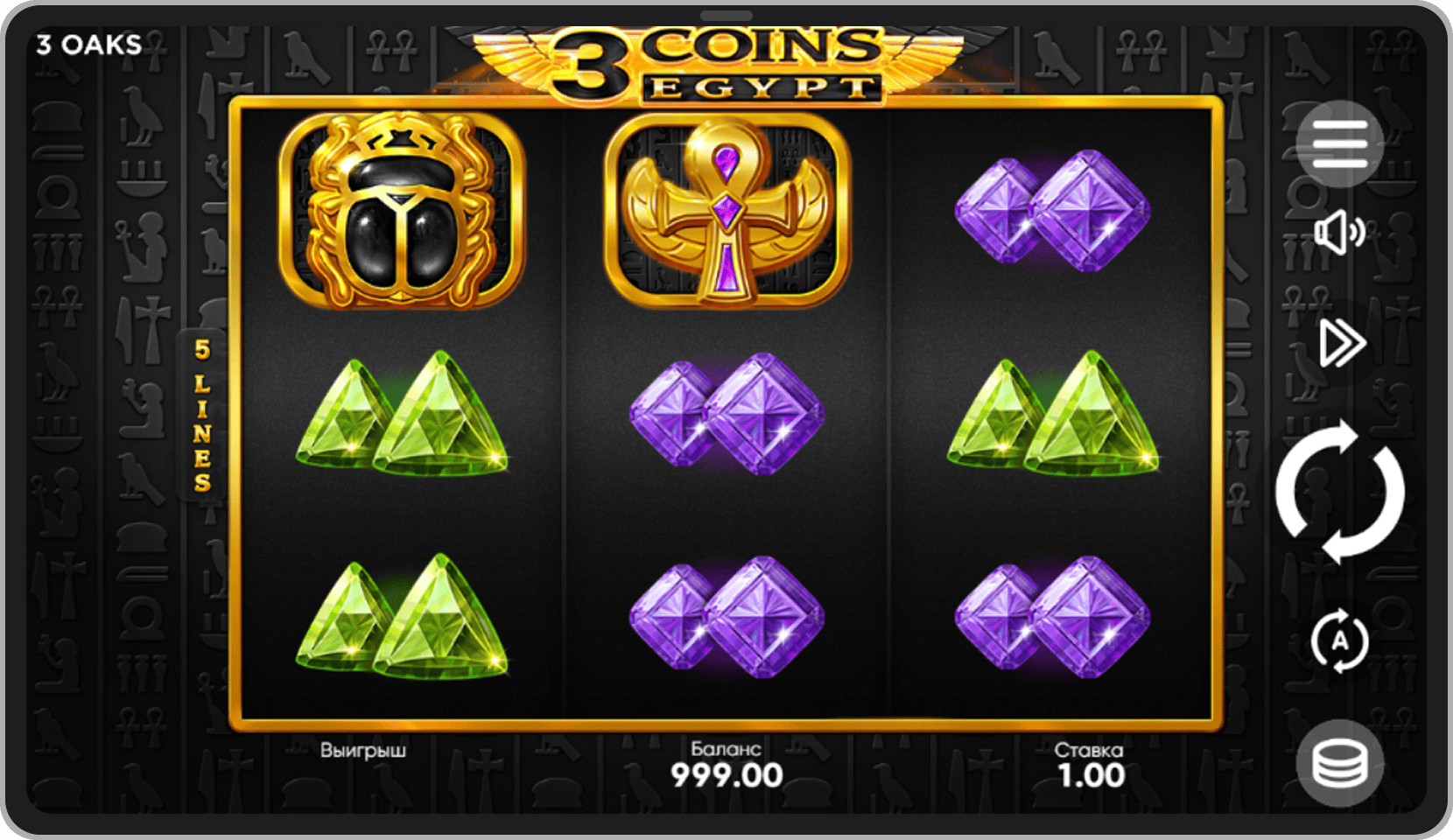Click the Баланс 999.00 display

(x=726, y=766)
